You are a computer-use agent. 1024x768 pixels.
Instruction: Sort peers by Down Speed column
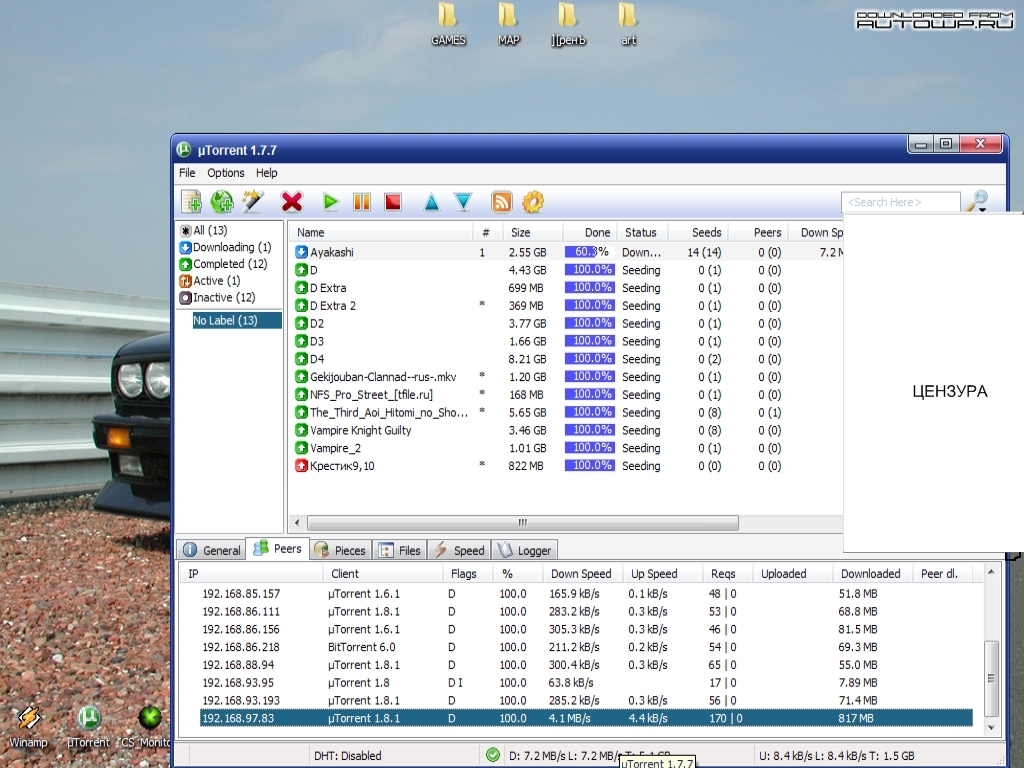click(581, 574)
